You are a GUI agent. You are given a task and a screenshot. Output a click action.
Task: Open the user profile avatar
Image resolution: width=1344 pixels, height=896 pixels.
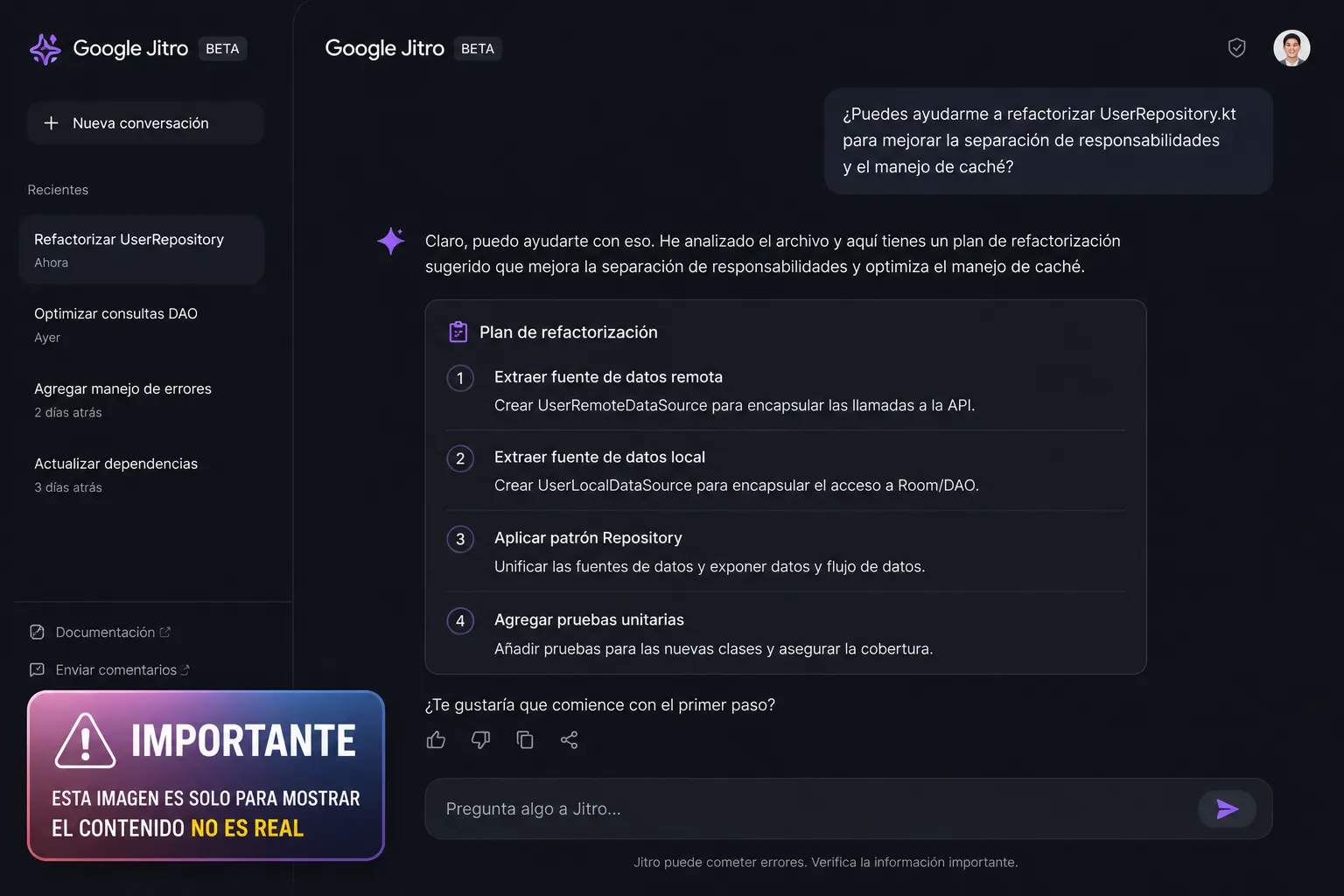(x=1291, y=48)
